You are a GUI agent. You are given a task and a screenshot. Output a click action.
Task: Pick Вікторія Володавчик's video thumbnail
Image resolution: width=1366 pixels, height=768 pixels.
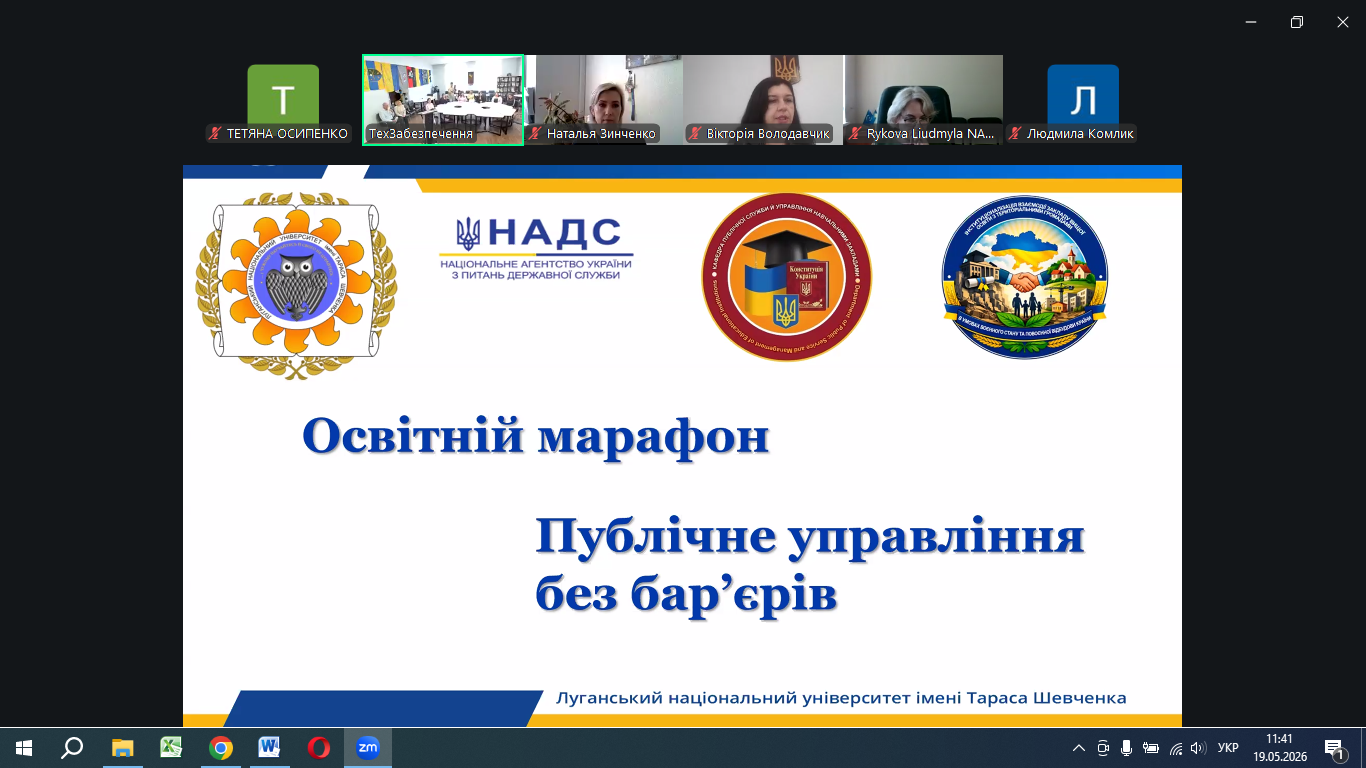click(x=763, y=100)
